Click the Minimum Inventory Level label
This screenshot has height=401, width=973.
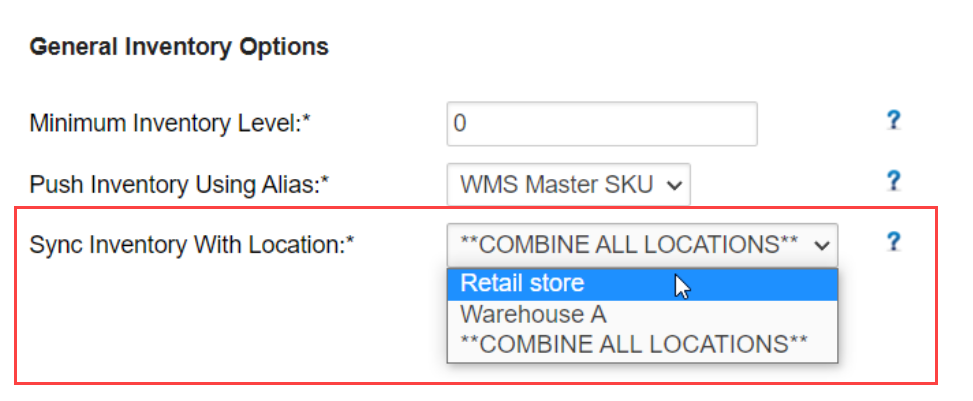point(169,124)
